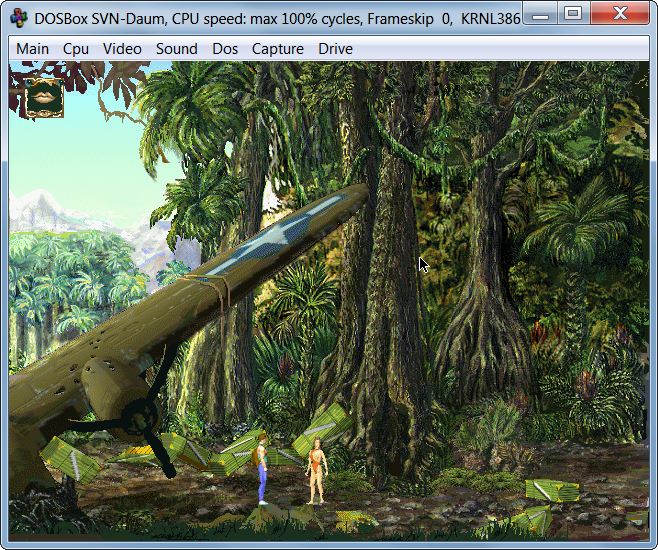
Task: Click the green crate at bottom right
Action: pyautogui.click(x=551, y=490)
